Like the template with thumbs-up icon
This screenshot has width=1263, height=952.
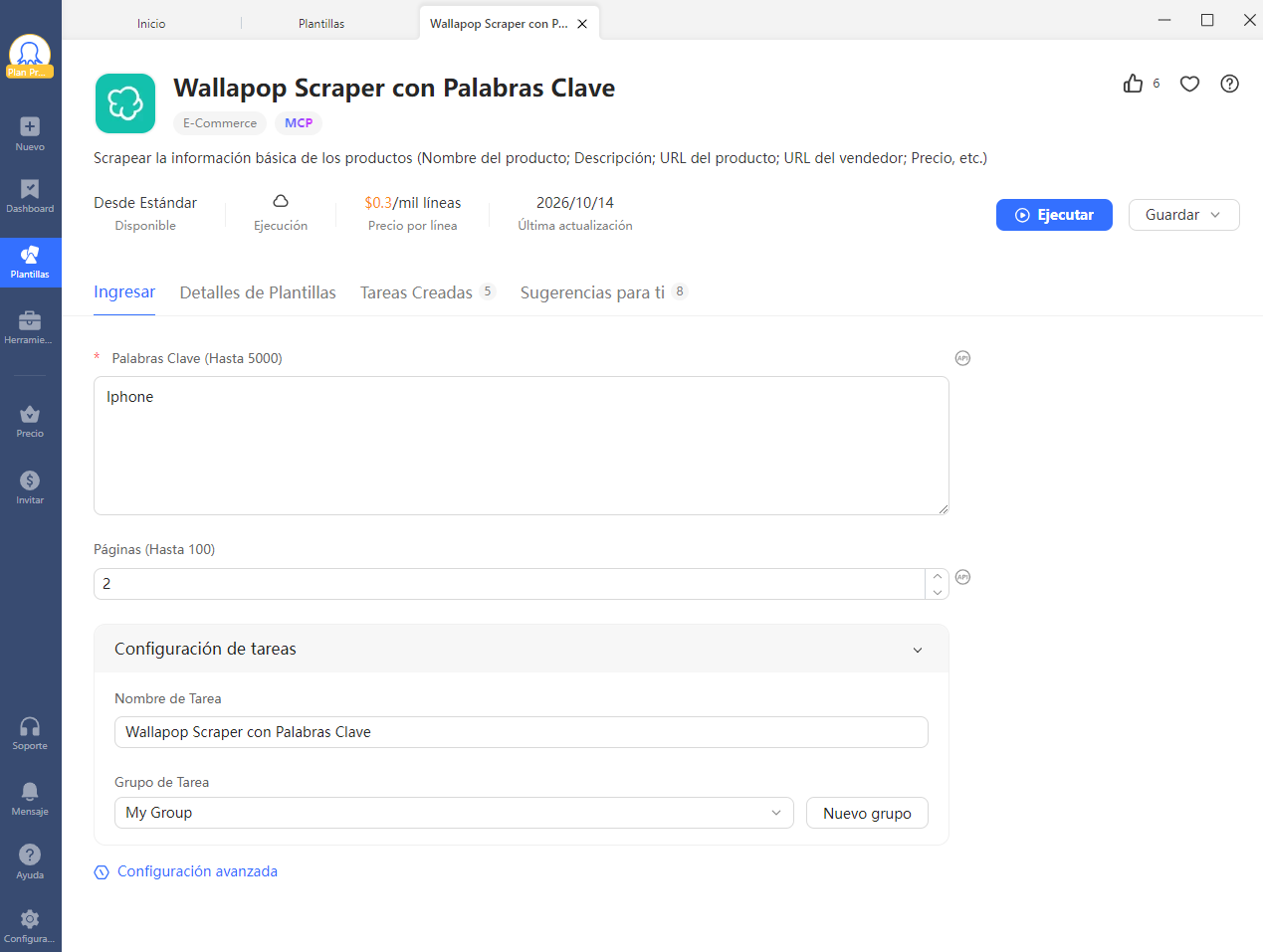tap(1133, 84)
